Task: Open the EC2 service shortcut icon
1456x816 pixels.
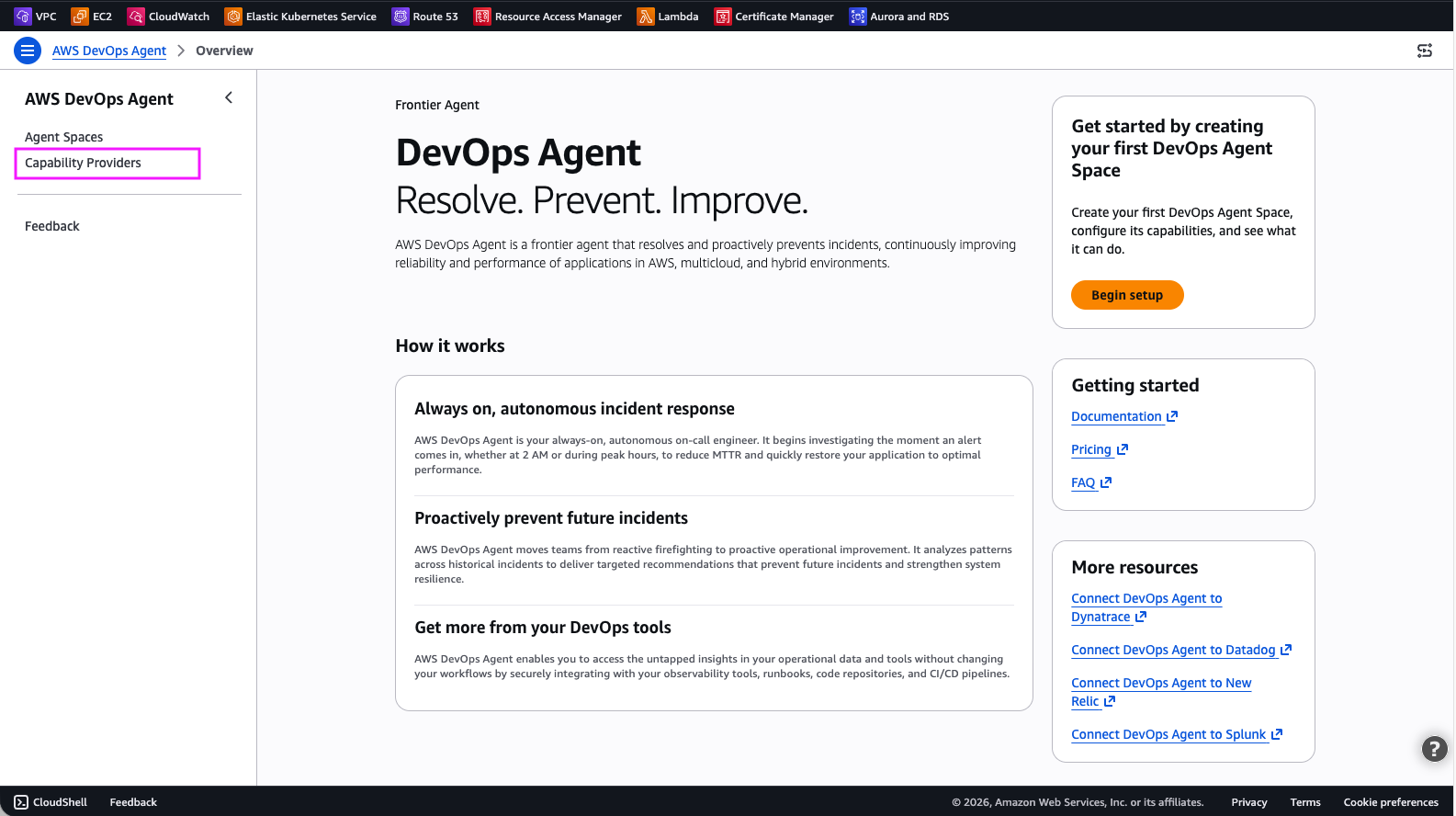Action: 80,17
